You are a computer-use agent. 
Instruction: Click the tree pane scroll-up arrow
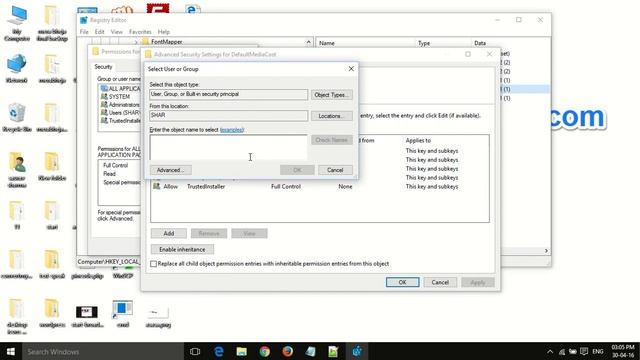(x=309, y=42)
